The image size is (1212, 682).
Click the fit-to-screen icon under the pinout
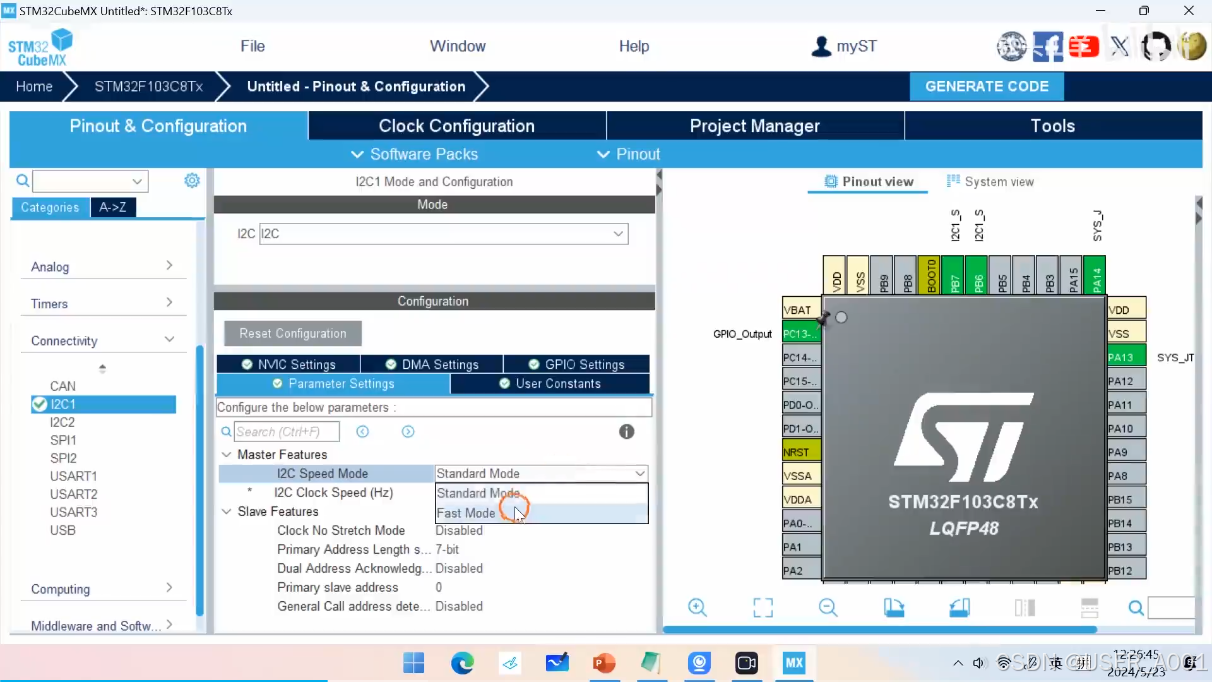(x=763, y=607)
